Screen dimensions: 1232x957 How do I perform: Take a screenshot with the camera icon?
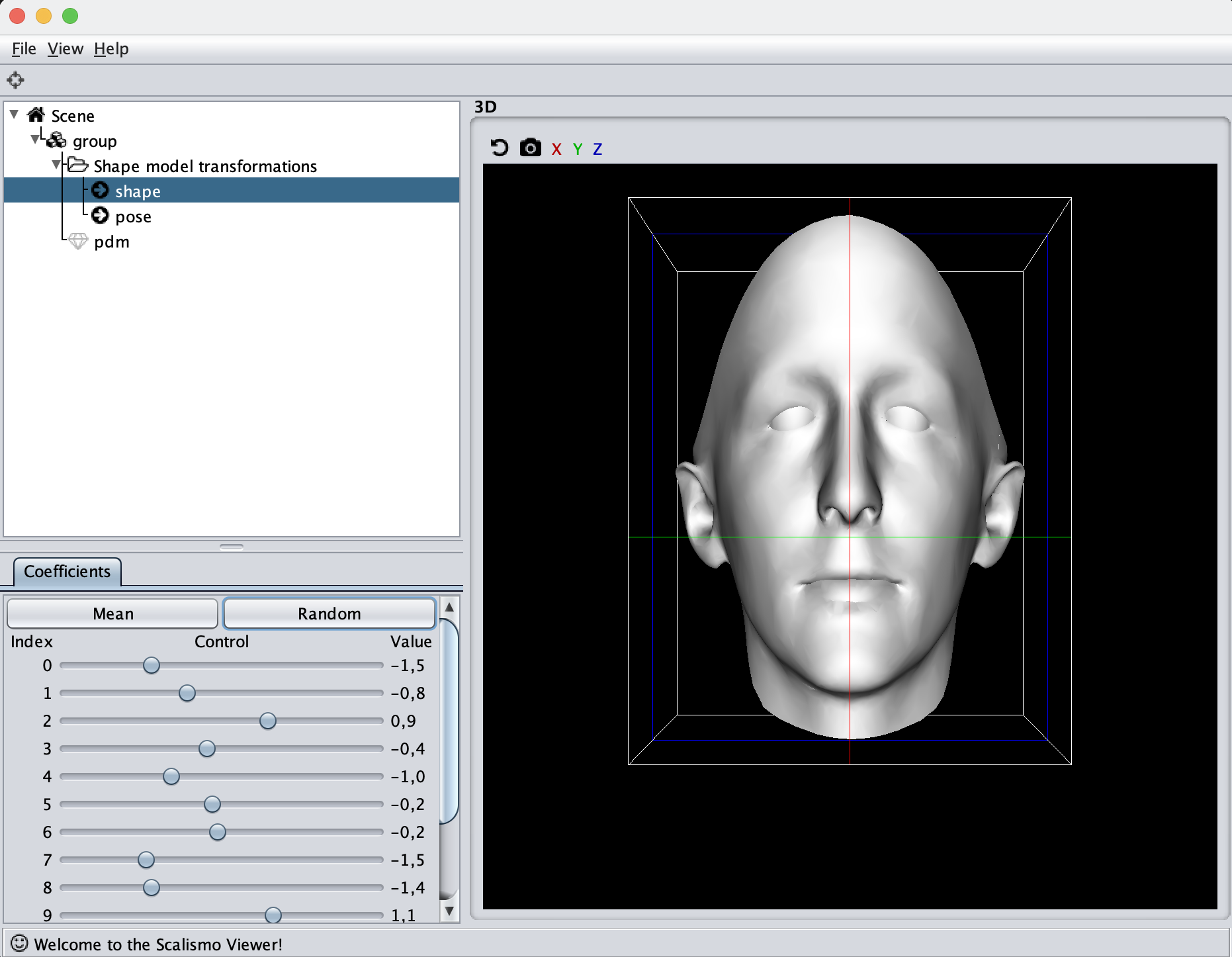[530, 148]
